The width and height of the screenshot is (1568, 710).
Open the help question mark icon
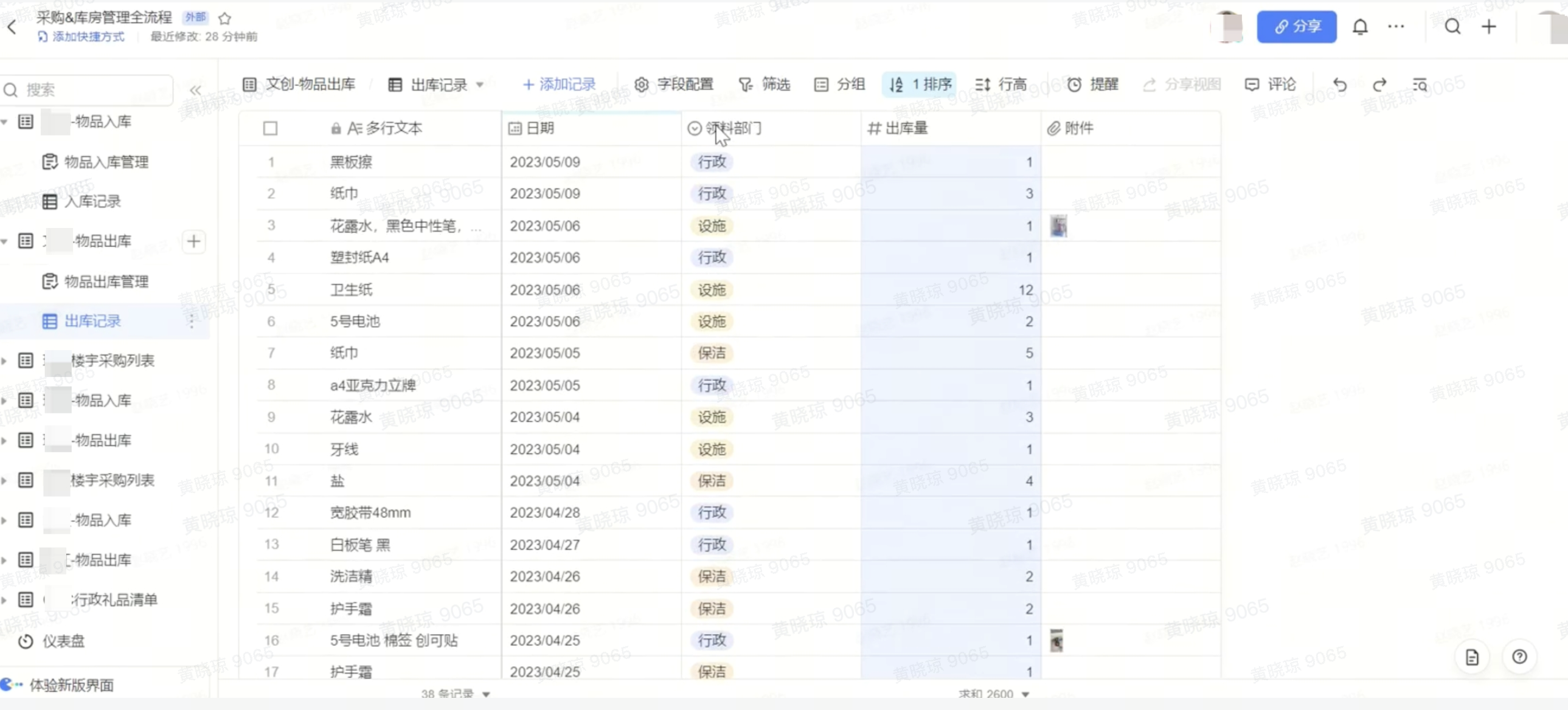[1519, 657]
